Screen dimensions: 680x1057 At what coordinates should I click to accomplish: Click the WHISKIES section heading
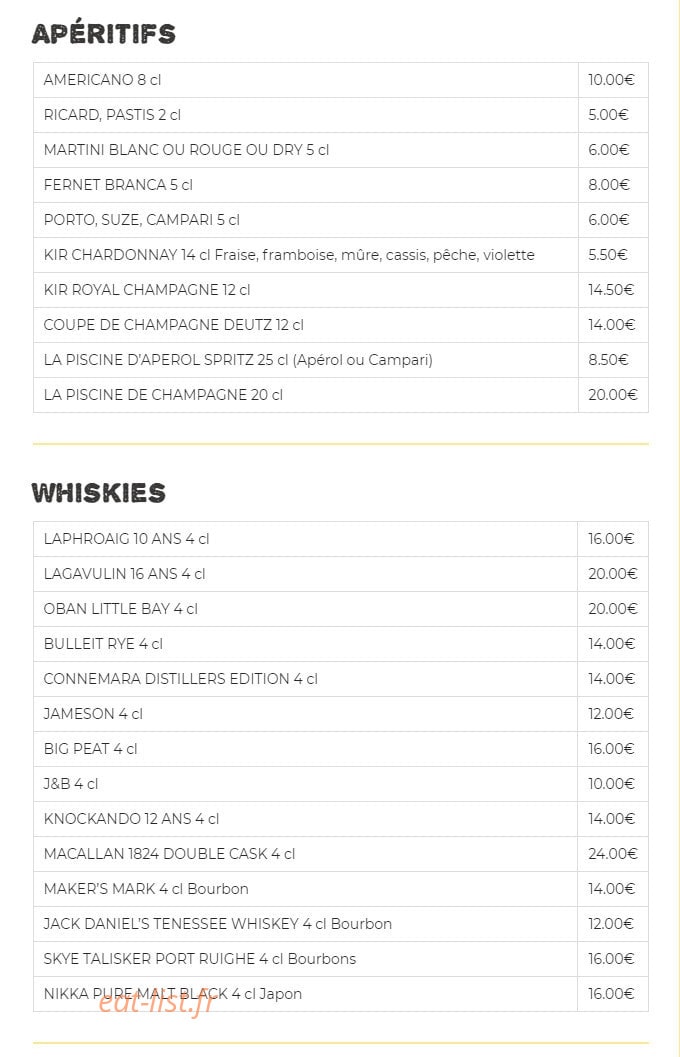pyautogui.click(x=98, y=493)
